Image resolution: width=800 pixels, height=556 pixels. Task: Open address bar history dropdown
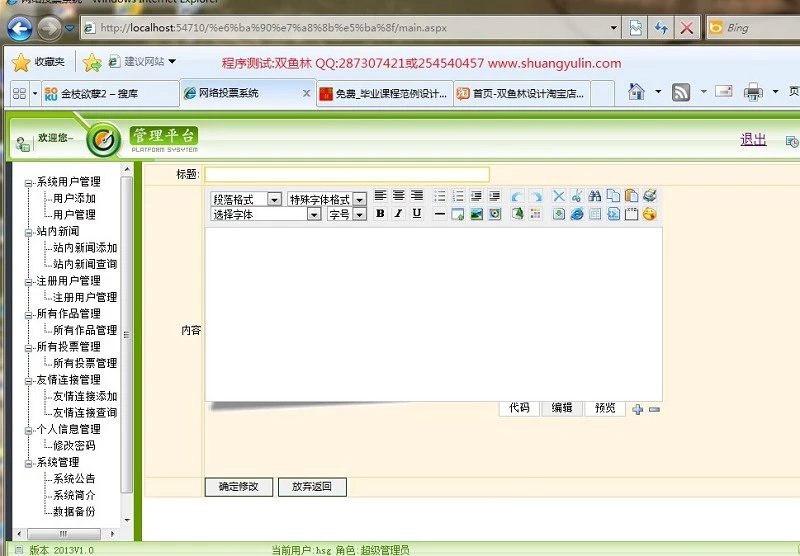pos(614,28)
